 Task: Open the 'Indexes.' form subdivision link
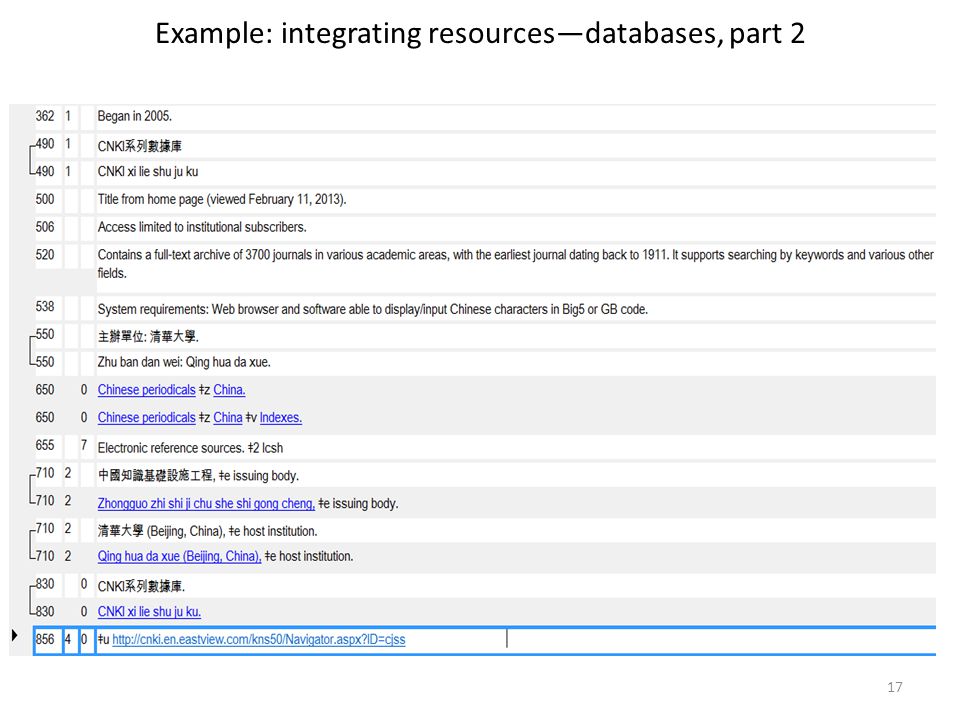(x=280, y=418)
